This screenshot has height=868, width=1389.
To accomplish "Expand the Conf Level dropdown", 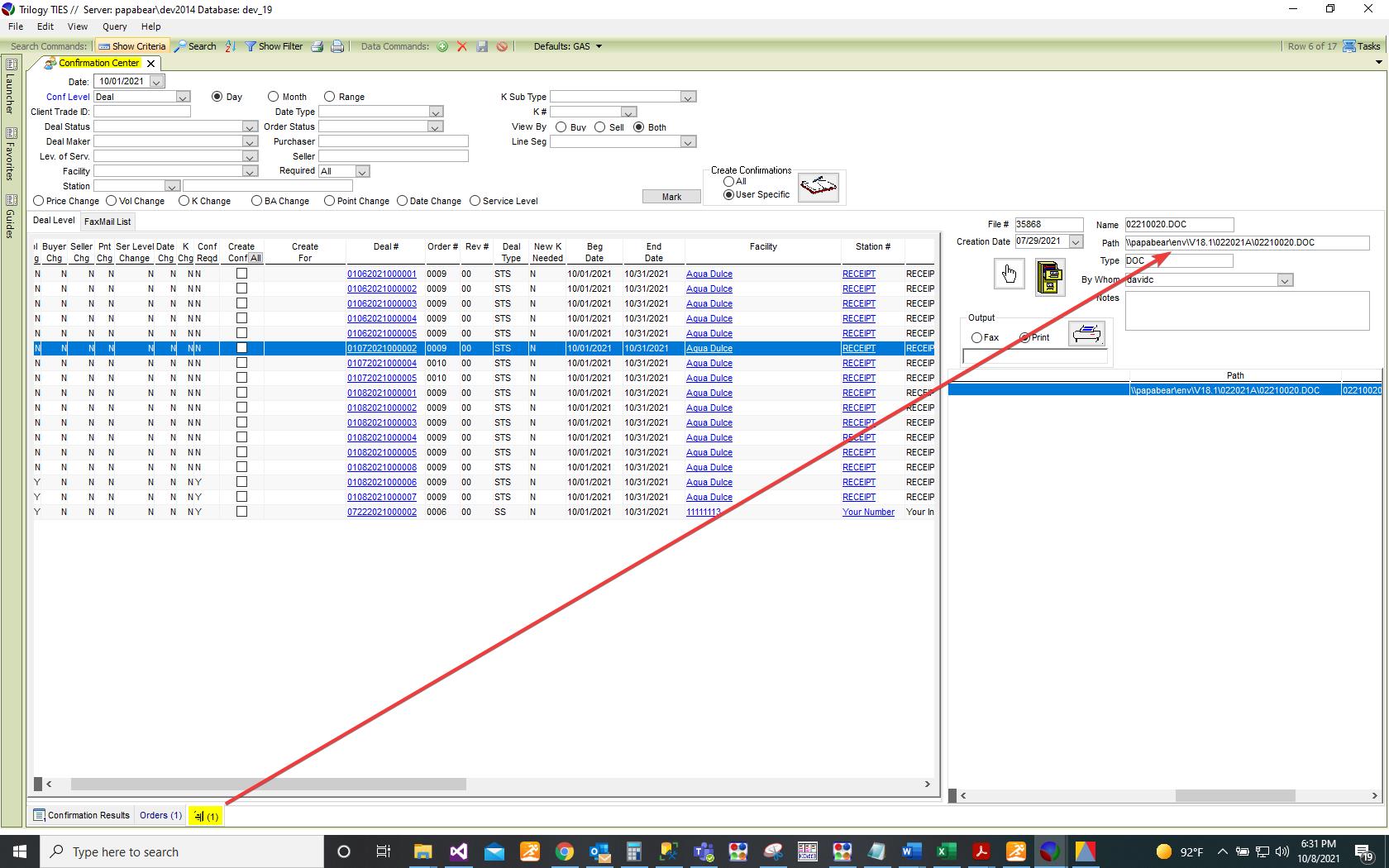I will 183,97.
